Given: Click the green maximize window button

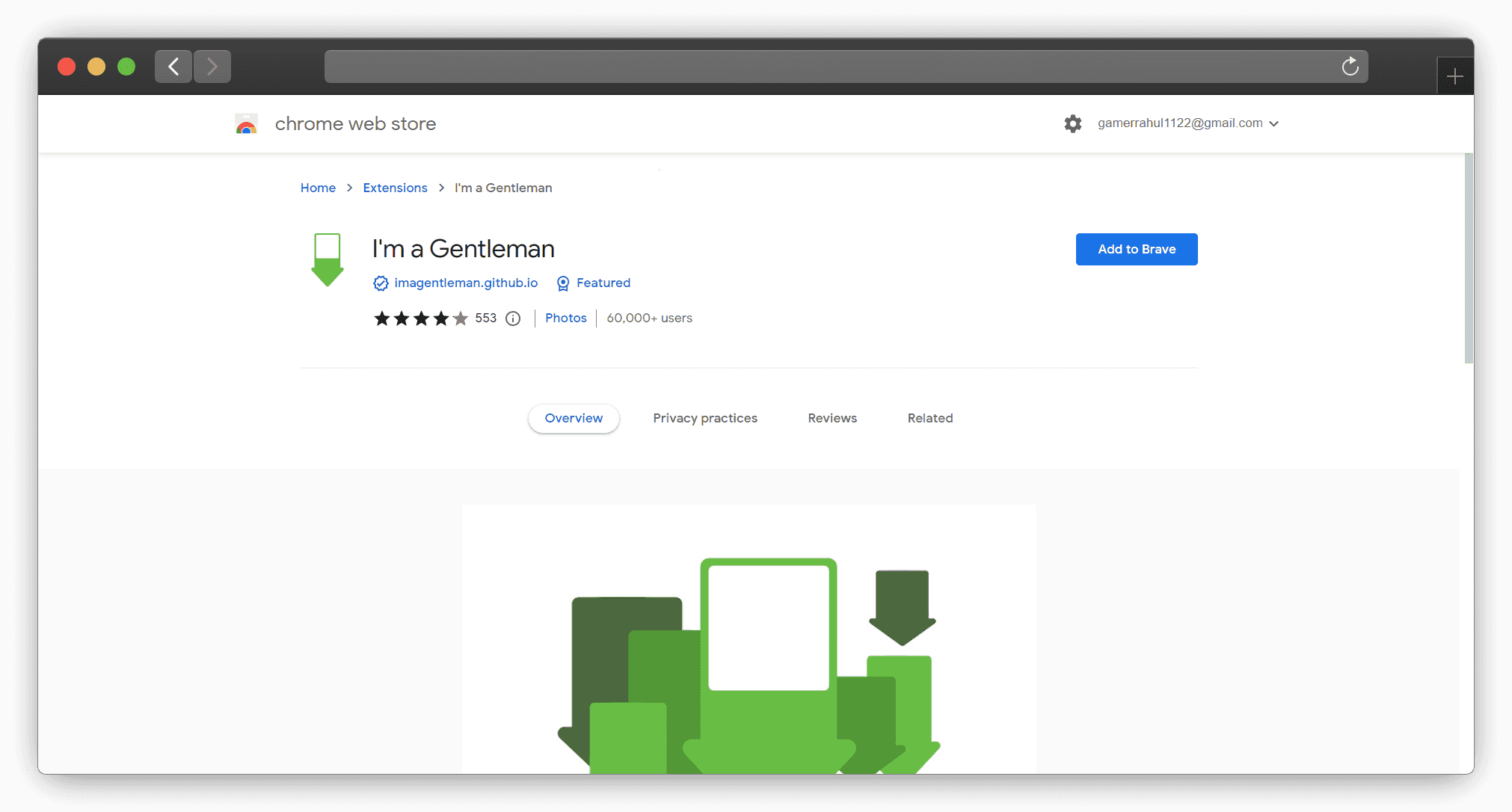Looking at the screenshot, I should click(x=126, y=67).
